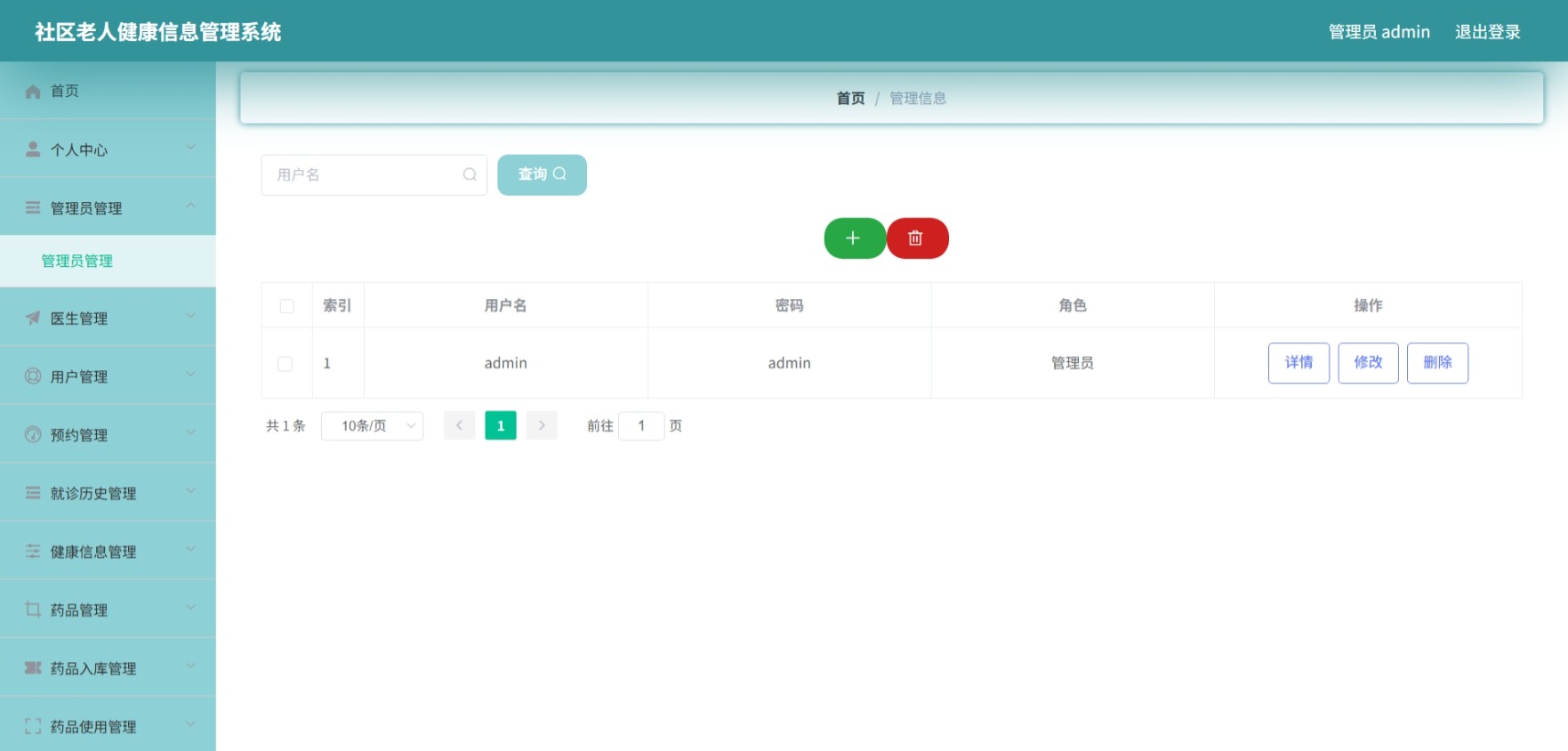Image resolution: width=1568 pixels, height=751 pixels.
Task: Click the lines icon beside 就诊历史管理
Action: (x=33, y=493)
